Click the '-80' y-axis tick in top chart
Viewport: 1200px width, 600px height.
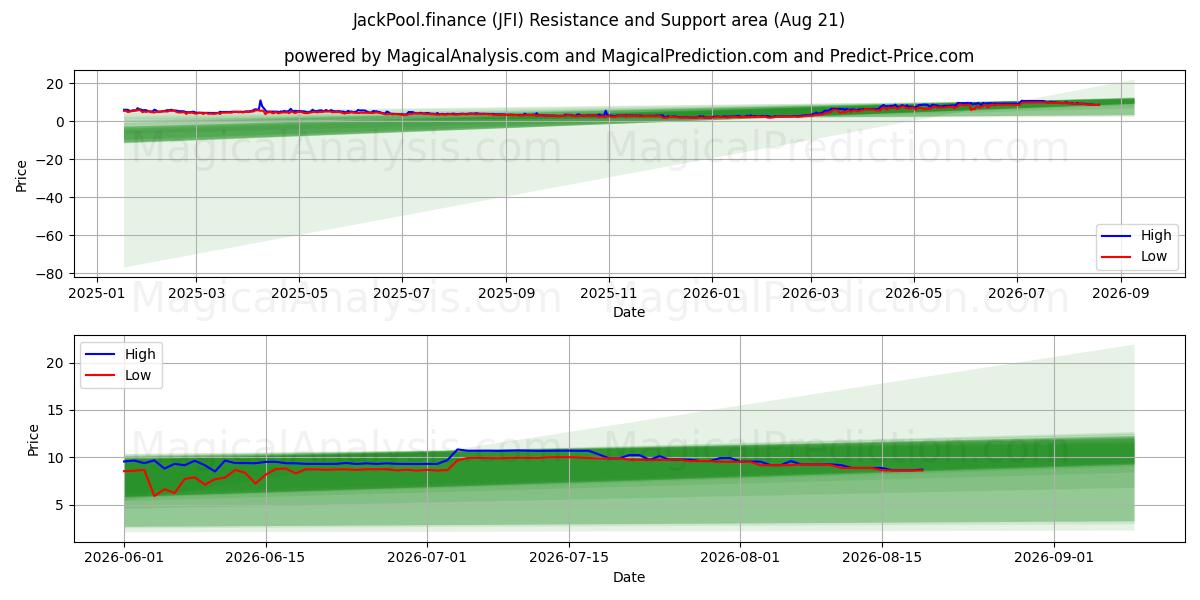(52, 274)
